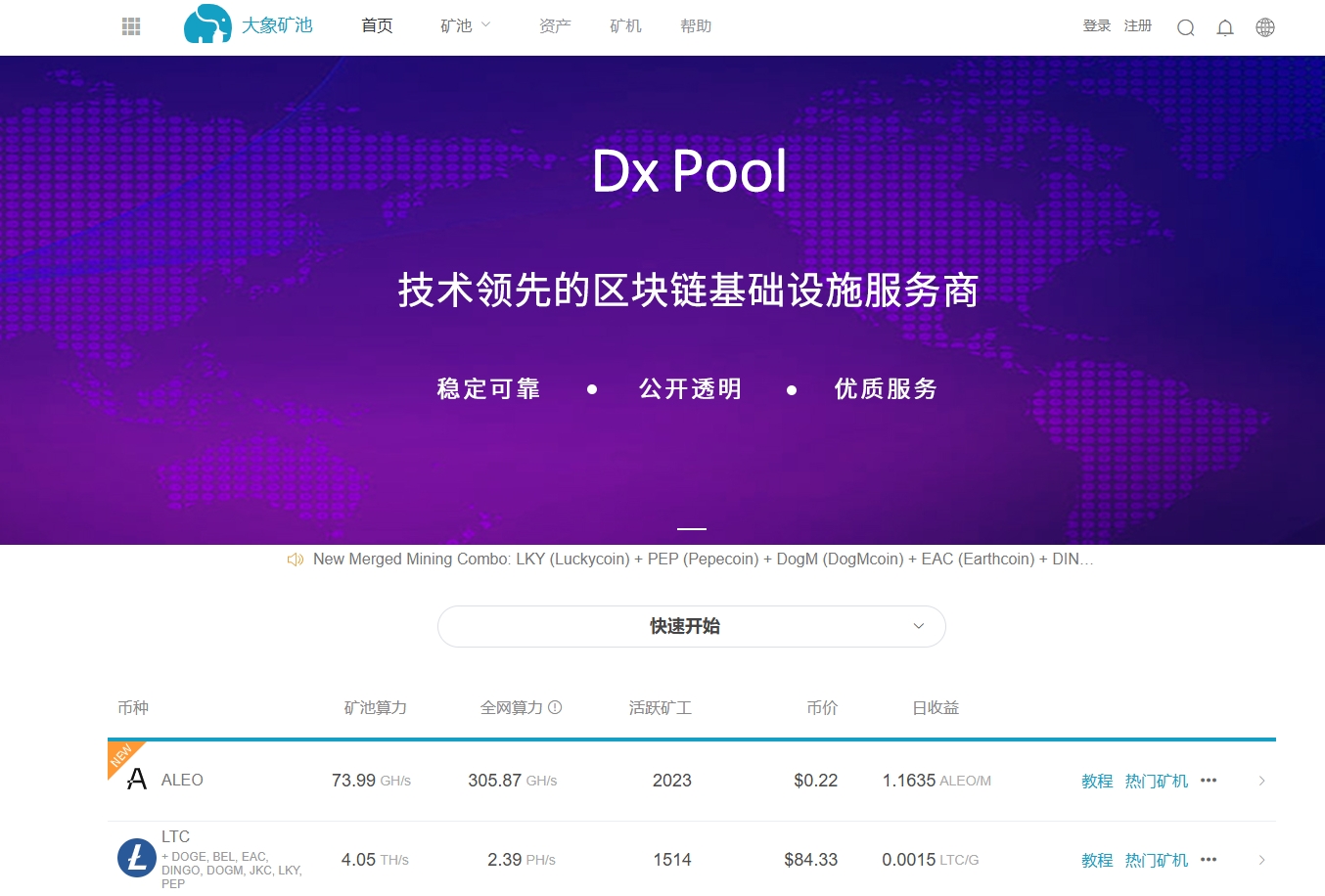Expand the LTC row chevron arrow
Viewport: 1325px width, 896px height.
pos(1262,860)
